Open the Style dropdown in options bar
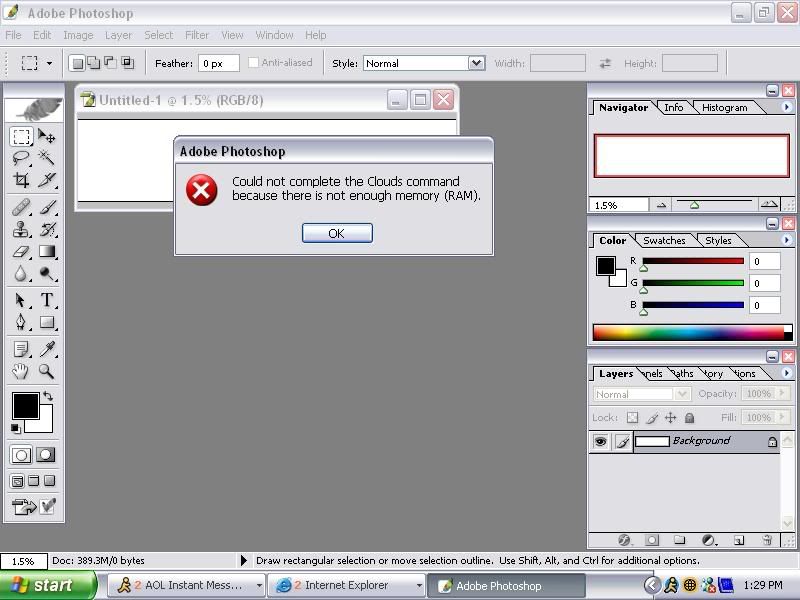800x600 pixels. [476, 63]
